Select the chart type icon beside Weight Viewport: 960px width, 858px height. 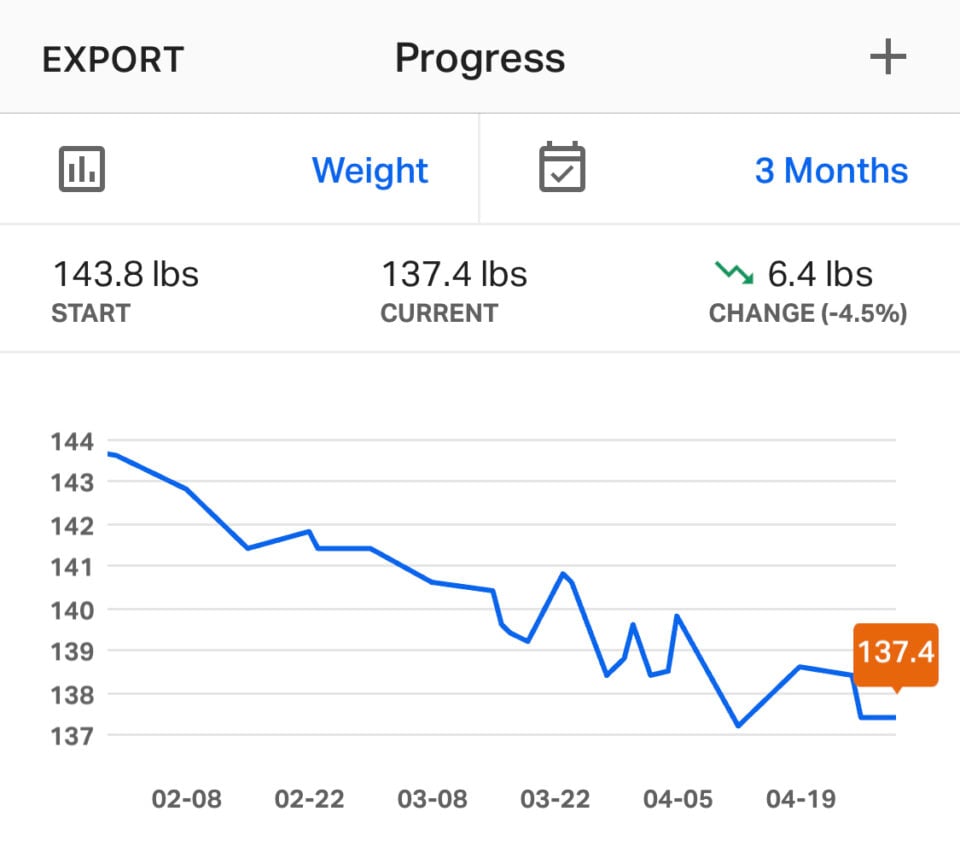click(x=80, y=168)
